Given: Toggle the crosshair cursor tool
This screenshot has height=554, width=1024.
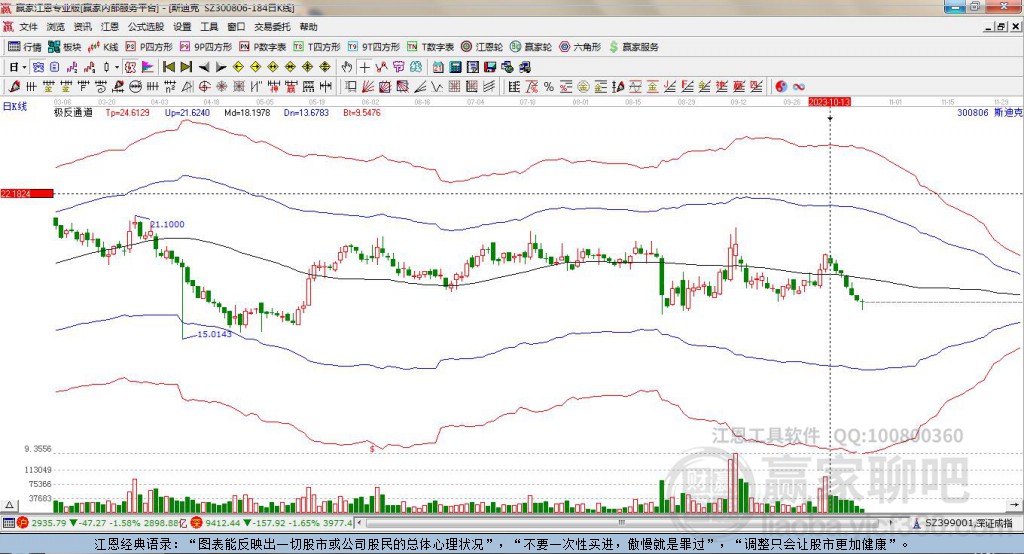Looking at the screenshot, I should coord(365,67).
